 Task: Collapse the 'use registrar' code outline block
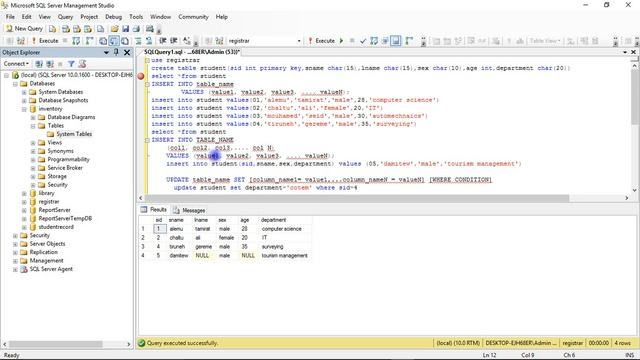147,60
